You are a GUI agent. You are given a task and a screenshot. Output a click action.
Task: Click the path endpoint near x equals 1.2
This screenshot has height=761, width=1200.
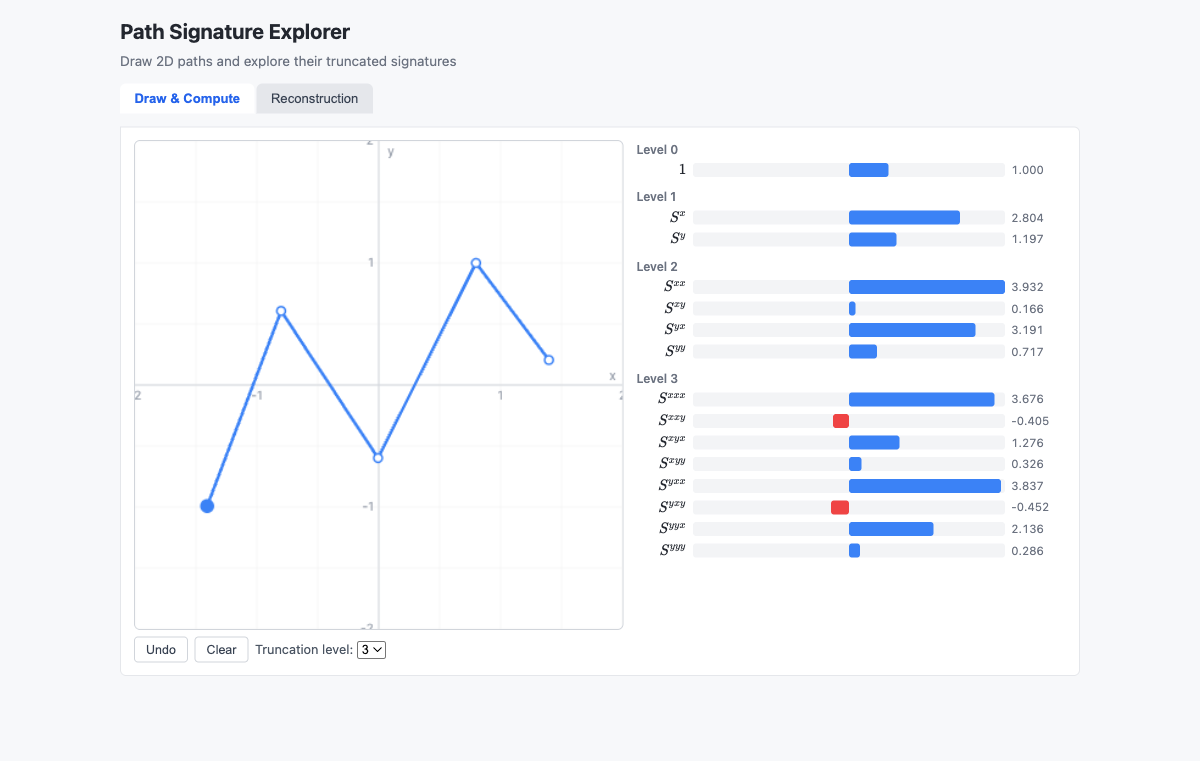(x=548, y=359)
